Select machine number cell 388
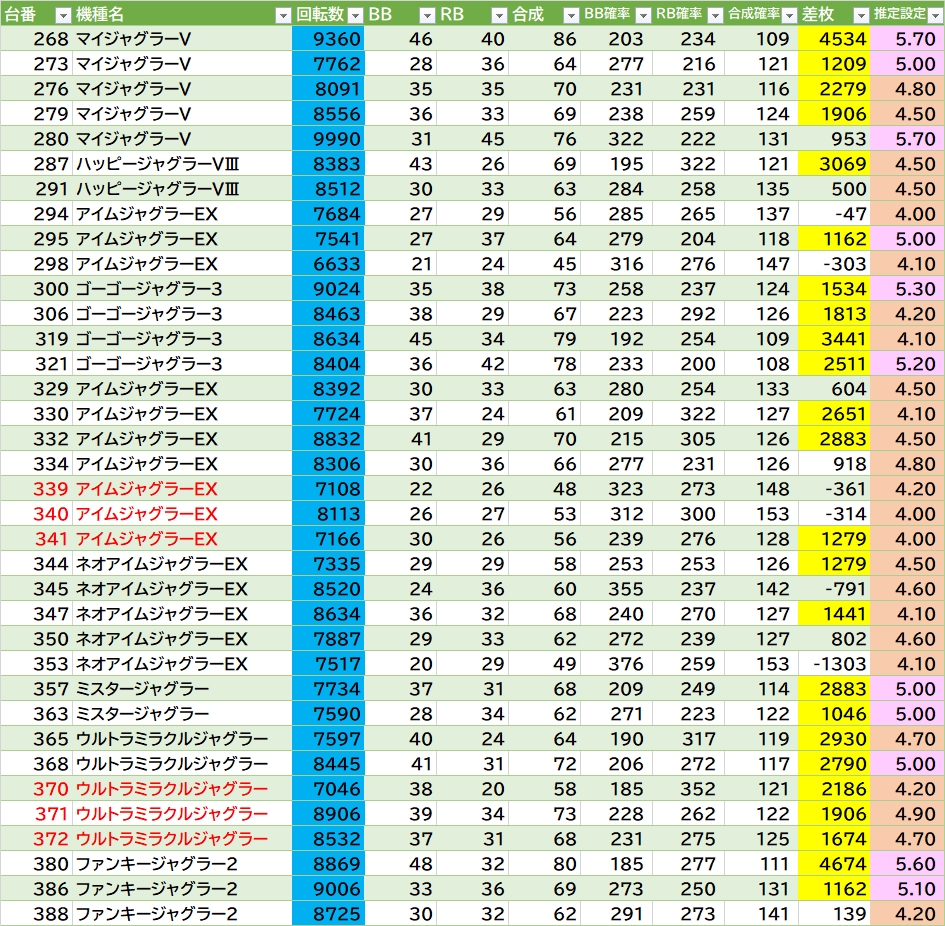Image resolution: width=945 pixels, height=926 pixels. [x=36, y=914]
